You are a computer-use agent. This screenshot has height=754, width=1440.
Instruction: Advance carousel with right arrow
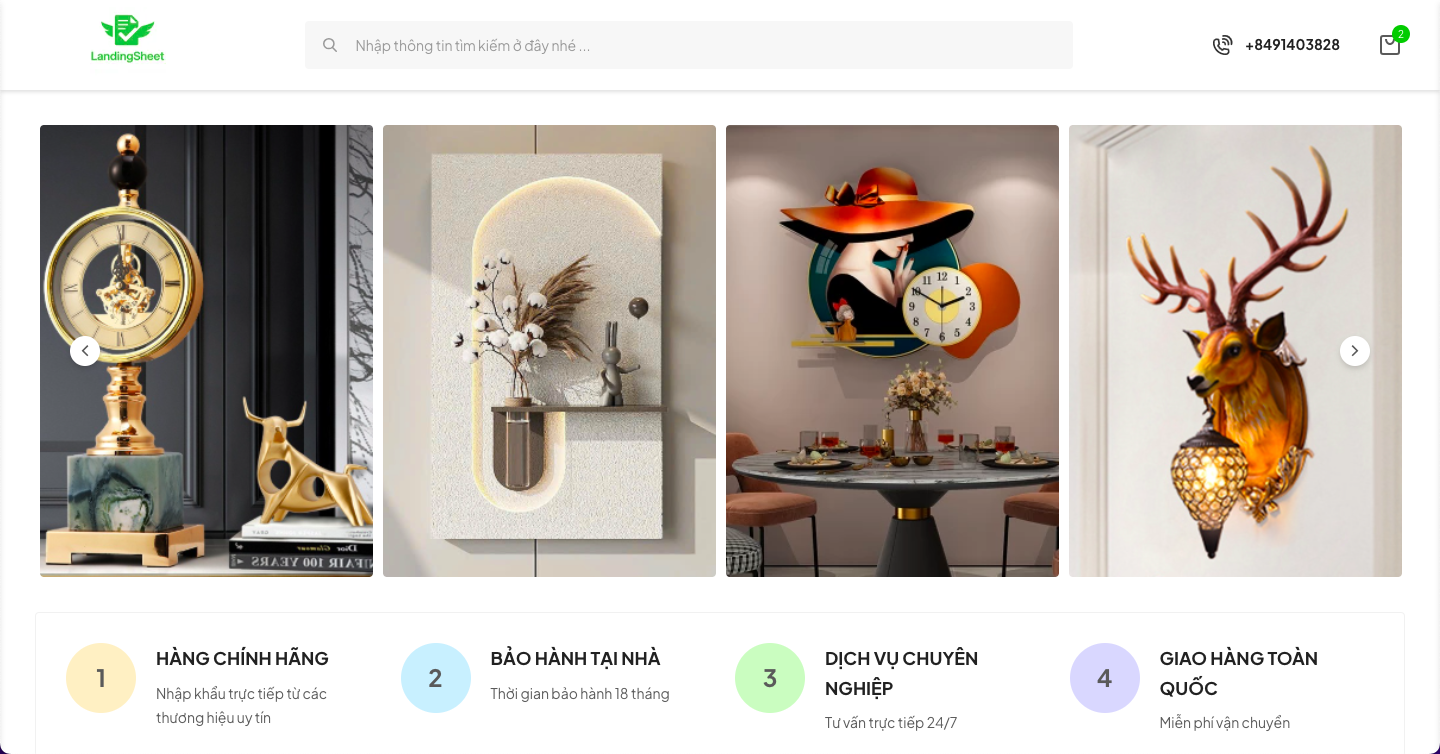[x=1355, y=351]
